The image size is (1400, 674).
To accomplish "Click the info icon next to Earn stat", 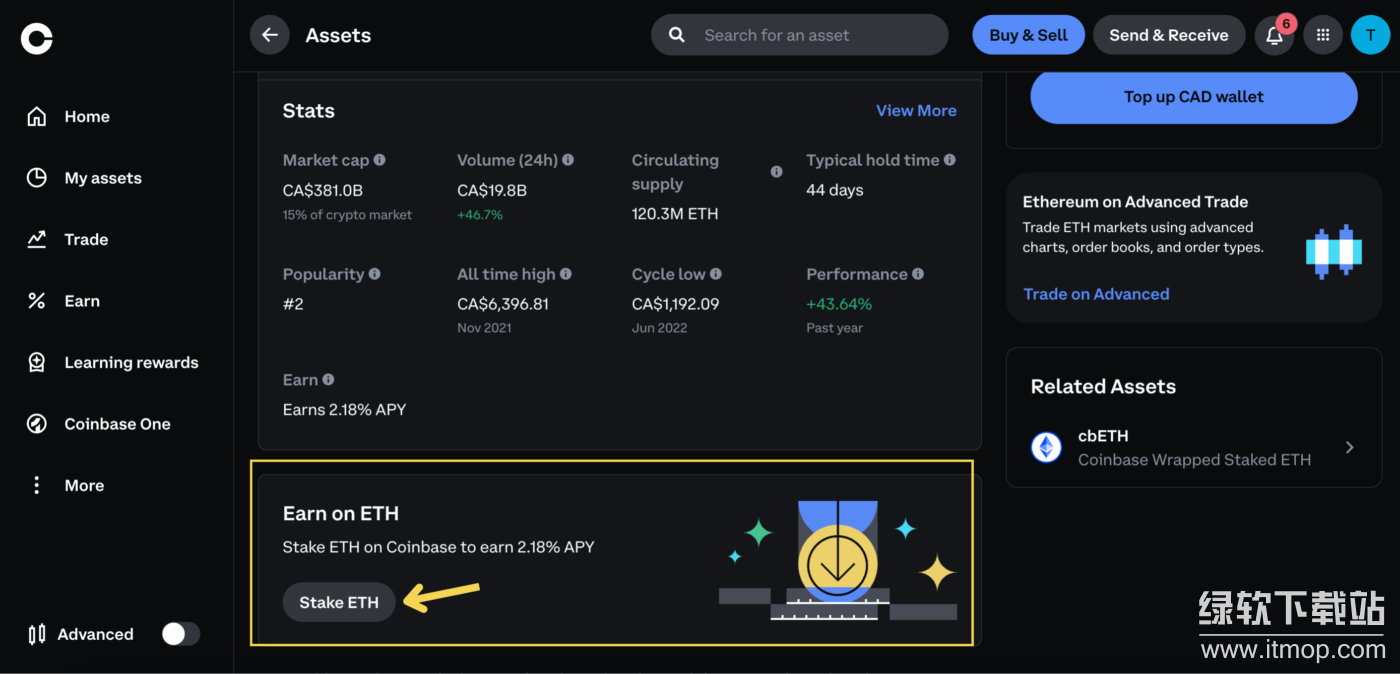I will [x=328, y=380].
